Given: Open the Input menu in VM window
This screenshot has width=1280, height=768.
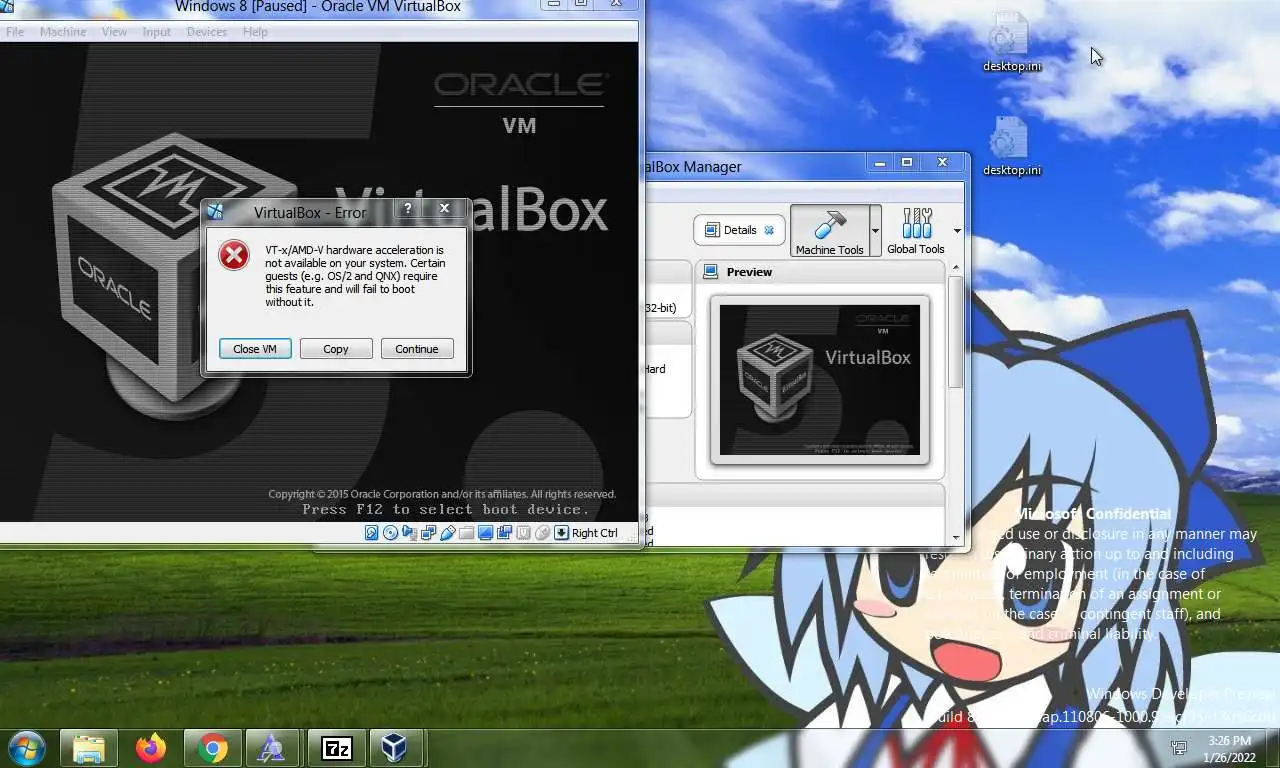Looking at the screenshot, I should (156, 32).
